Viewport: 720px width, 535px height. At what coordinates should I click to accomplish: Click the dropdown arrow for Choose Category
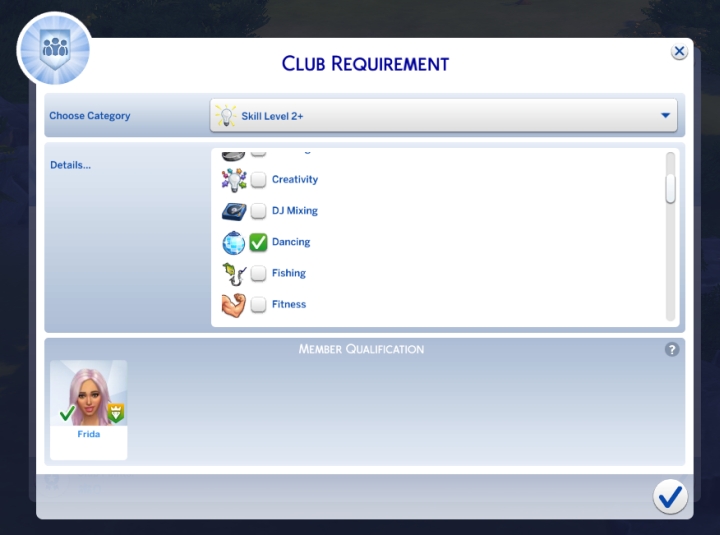pyautogui.click(x=665, y=115)
